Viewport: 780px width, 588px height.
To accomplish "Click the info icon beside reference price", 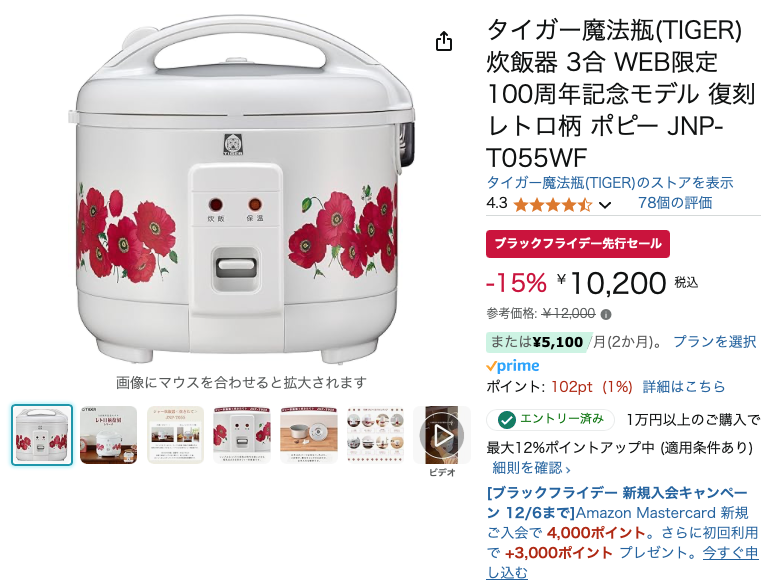I will pyautogui.click(x=605, y=314).
